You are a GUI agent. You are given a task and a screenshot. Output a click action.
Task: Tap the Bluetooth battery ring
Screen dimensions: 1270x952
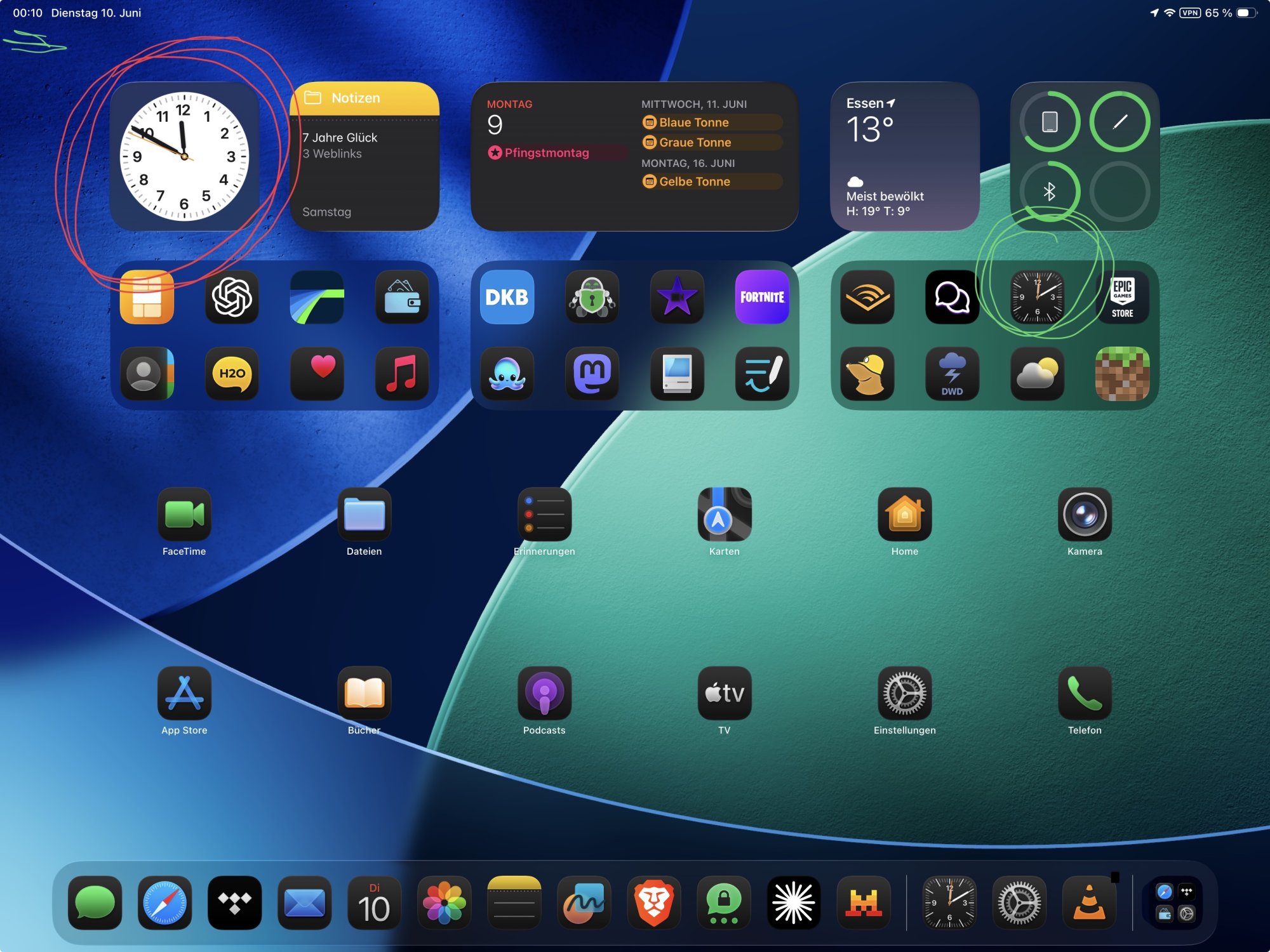click(1050, 191)
